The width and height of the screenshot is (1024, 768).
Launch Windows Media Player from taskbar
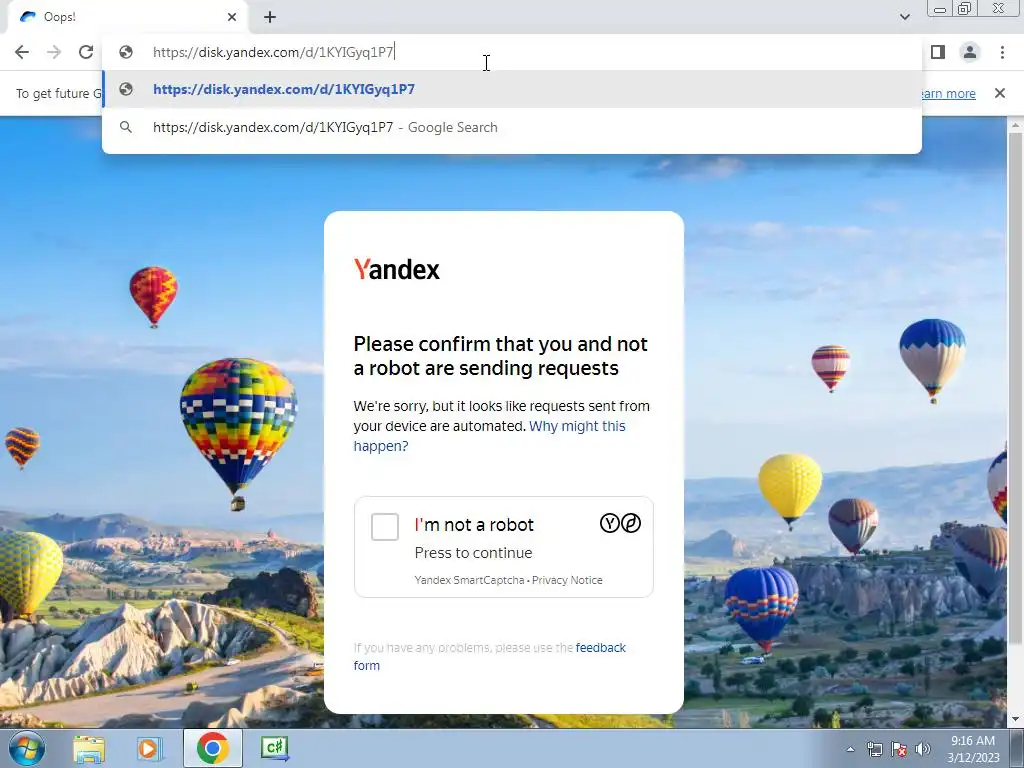pos(149,748)
